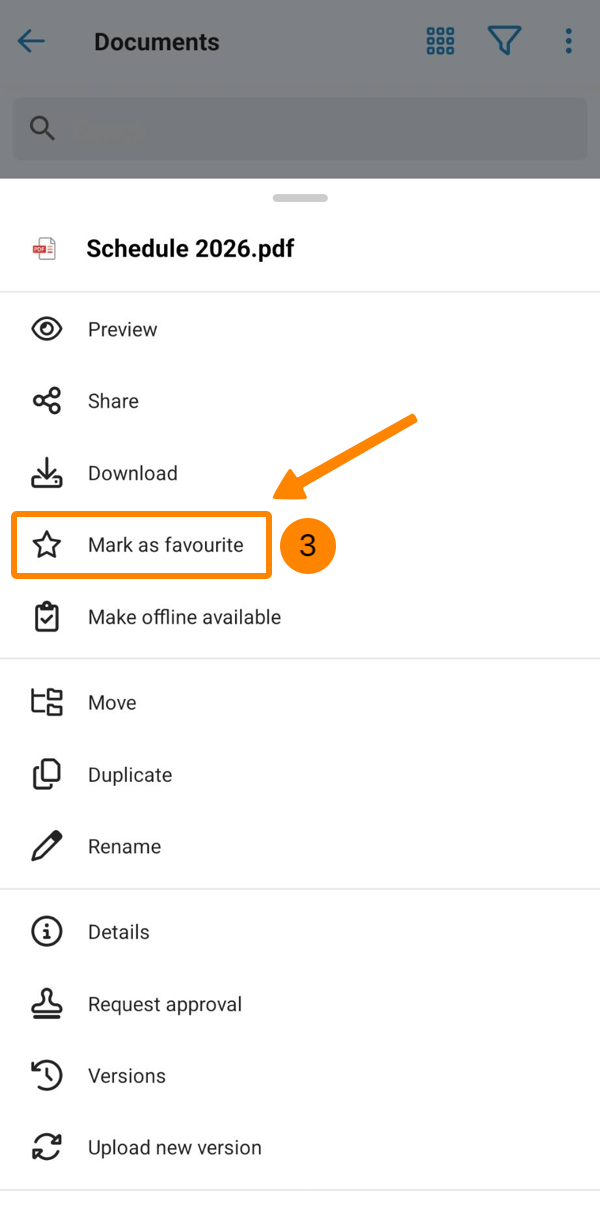Click the Rename pencil icon
The height and width of the screenshot is (1207, 600).
47,847
